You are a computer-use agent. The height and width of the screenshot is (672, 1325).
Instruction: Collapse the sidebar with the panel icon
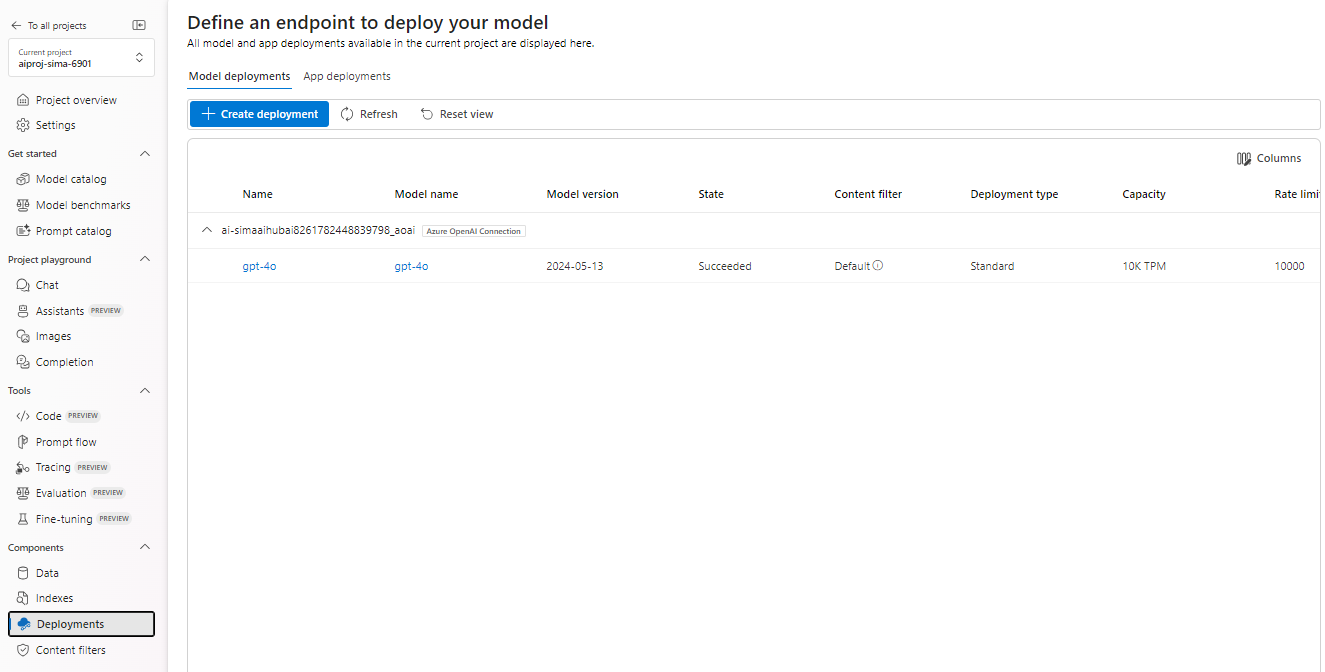139,25
